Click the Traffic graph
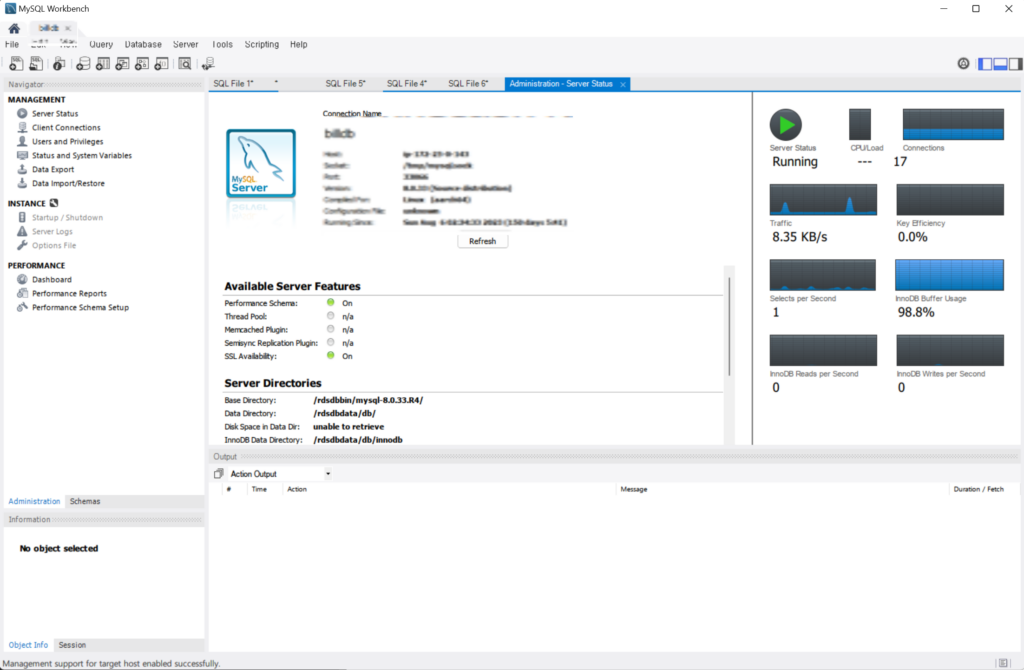The width and height of the screenshot is (1024, 670). (823, 199)
